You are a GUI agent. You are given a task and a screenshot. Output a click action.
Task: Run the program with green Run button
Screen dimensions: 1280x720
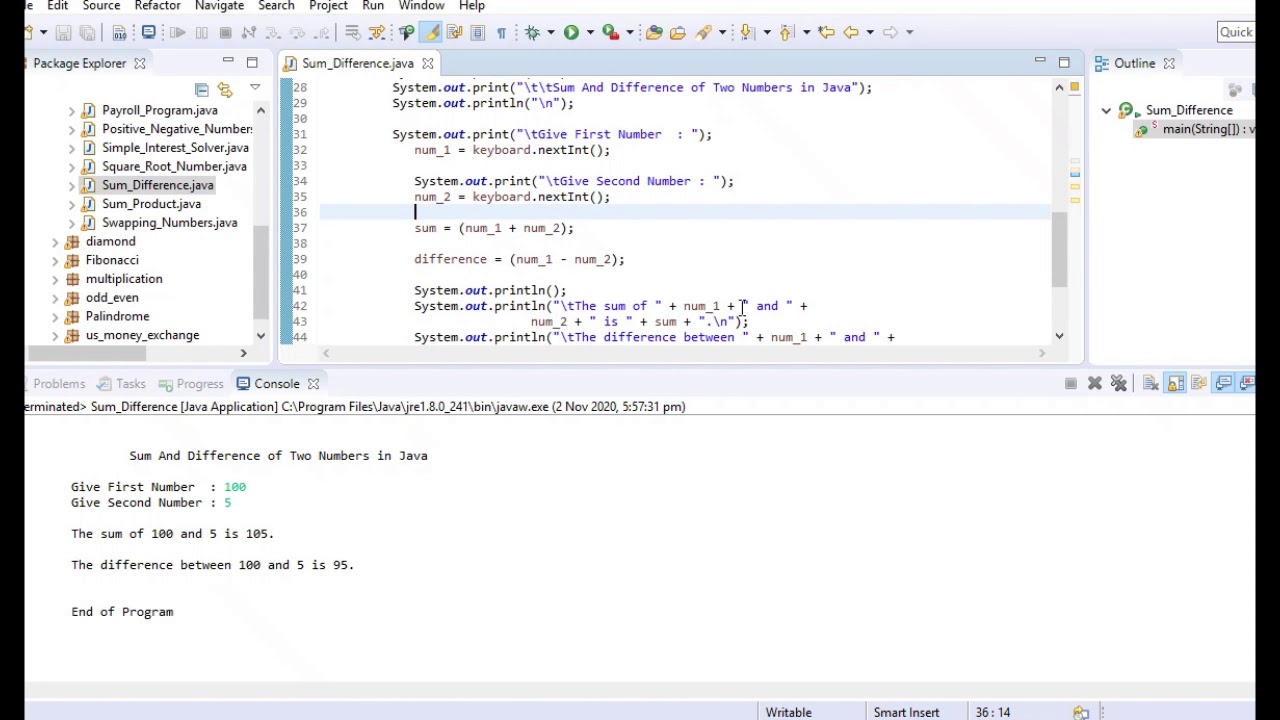tap(571, 32)
